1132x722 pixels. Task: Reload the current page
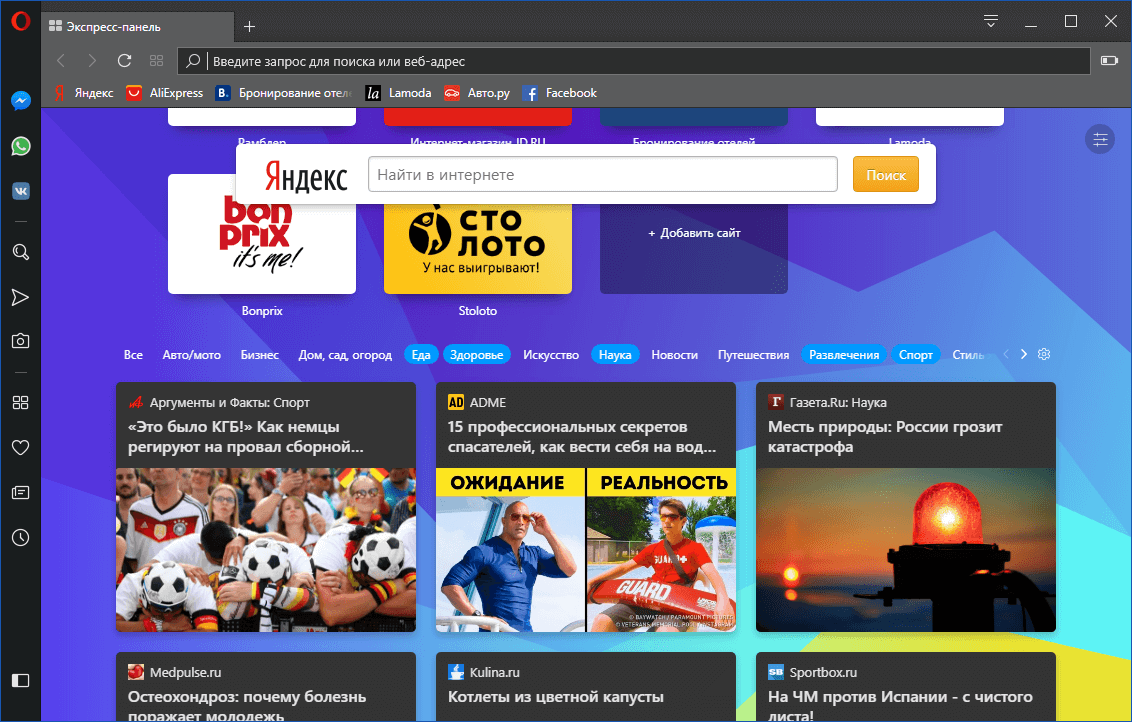tap(124, 61)
